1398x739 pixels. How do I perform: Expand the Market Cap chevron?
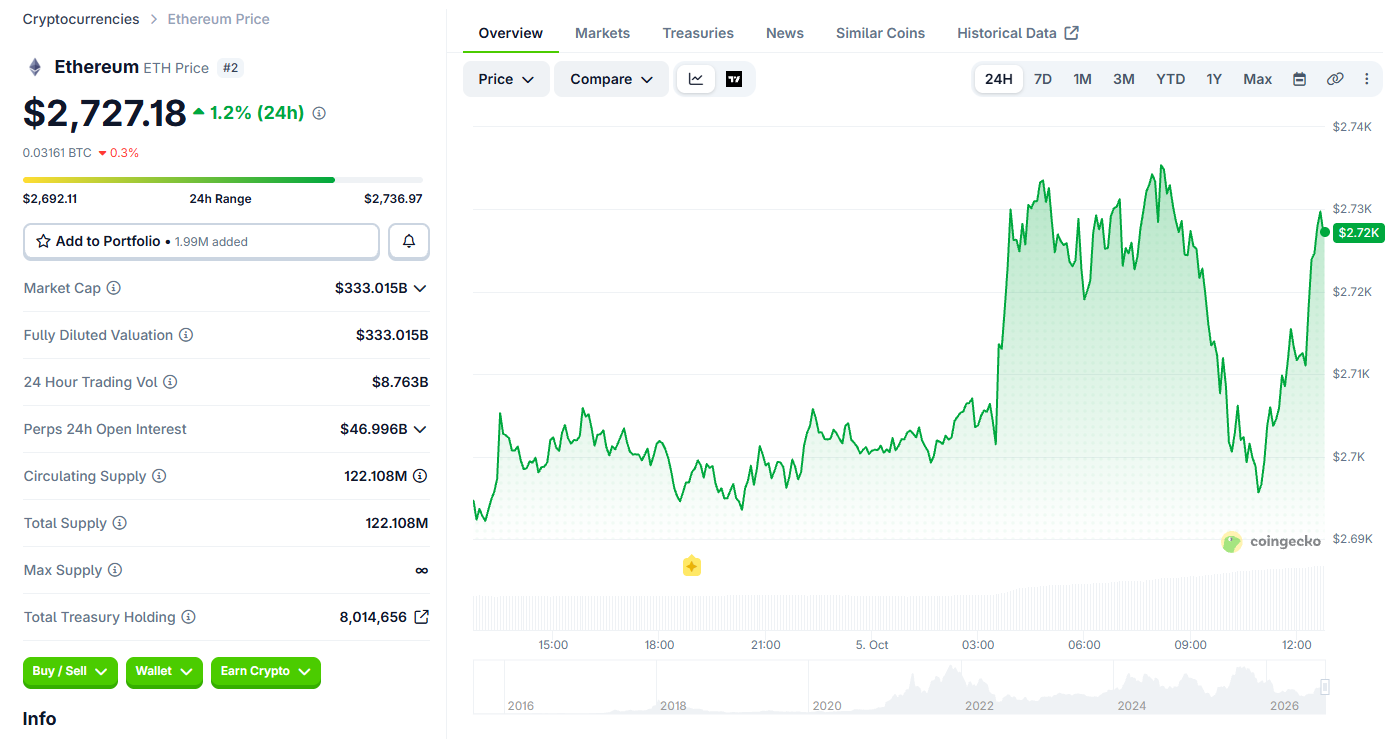(x=420, y=288)
